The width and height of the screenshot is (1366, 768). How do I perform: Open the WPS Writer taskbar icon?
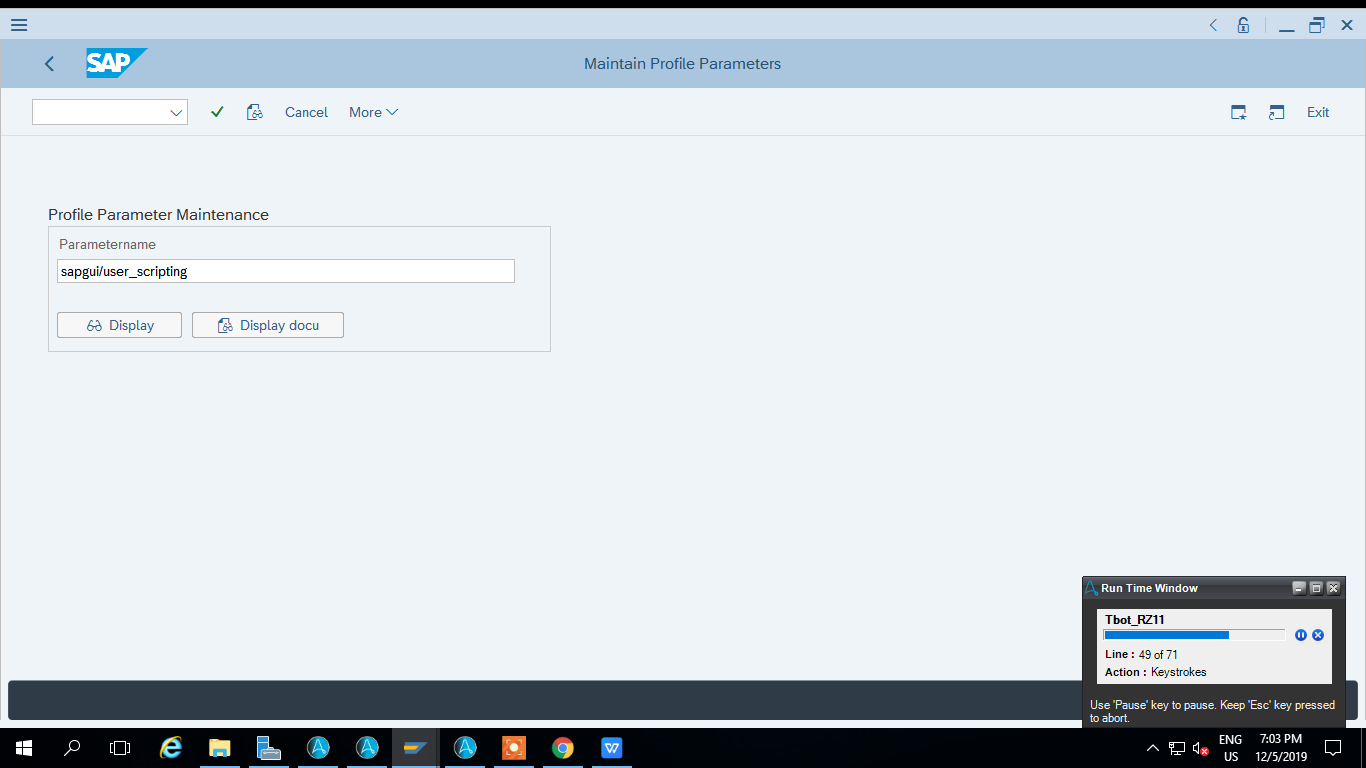click(x=612, y=748)
